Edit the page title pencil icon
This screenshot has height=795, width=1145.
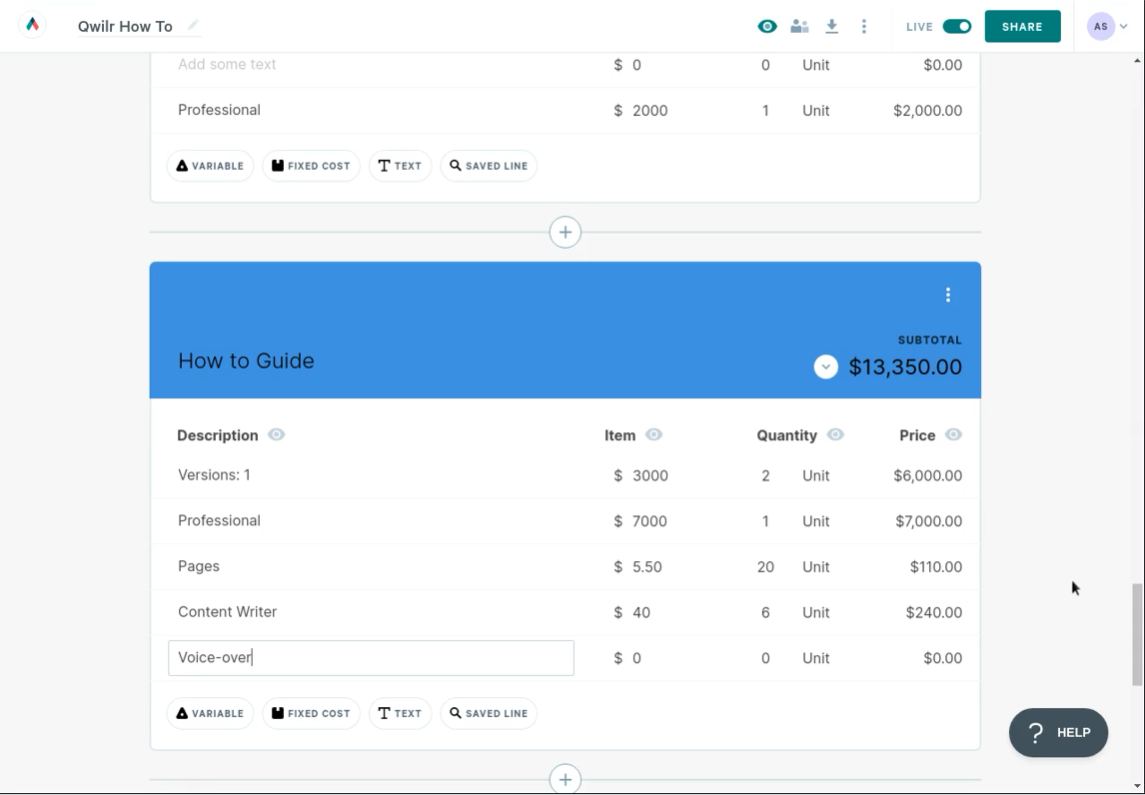(193, 26)
